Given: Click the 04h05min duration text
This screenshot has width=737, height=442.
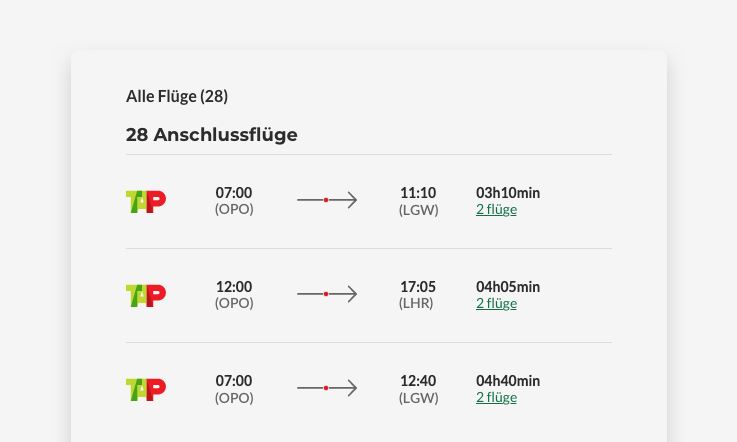Looking at the screenshot, I should (x=508, y=286).
